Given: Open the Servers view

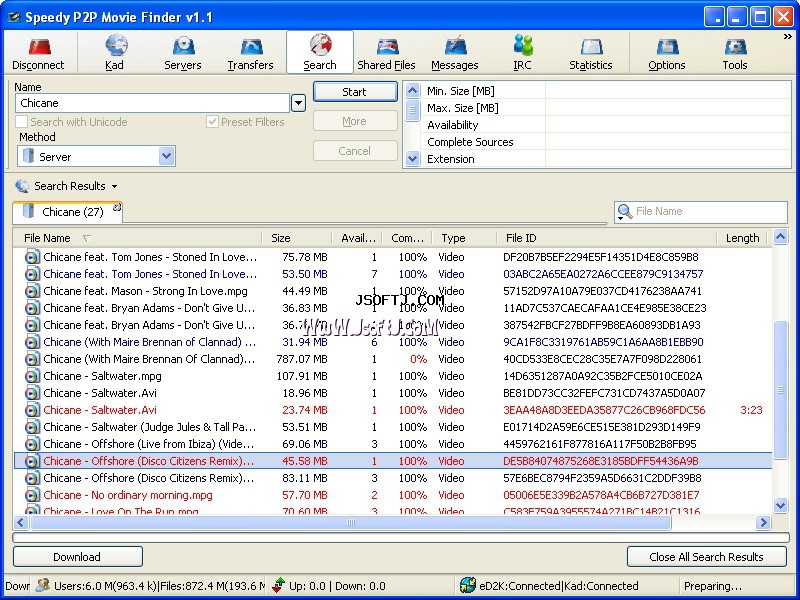Looking at the screenshot, I should [183, 52].
